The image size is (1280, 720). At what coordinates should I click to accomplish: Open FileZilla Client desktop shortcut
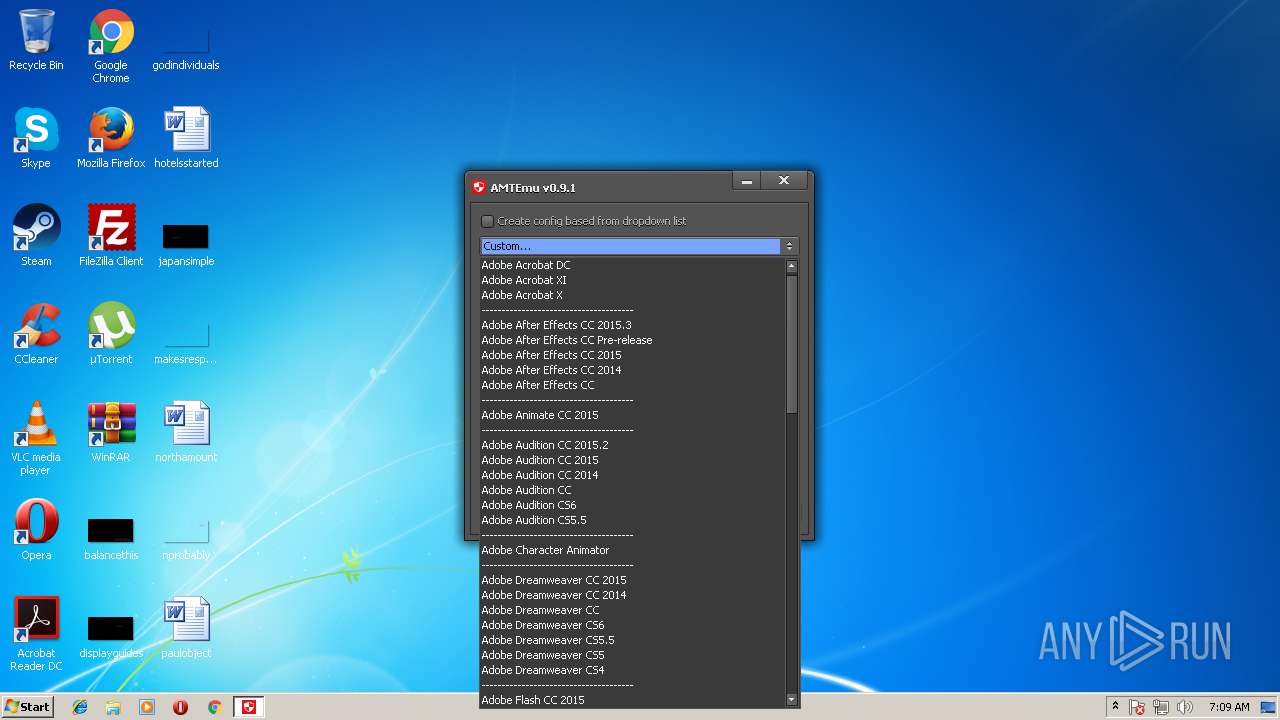(x=111, y=236)
